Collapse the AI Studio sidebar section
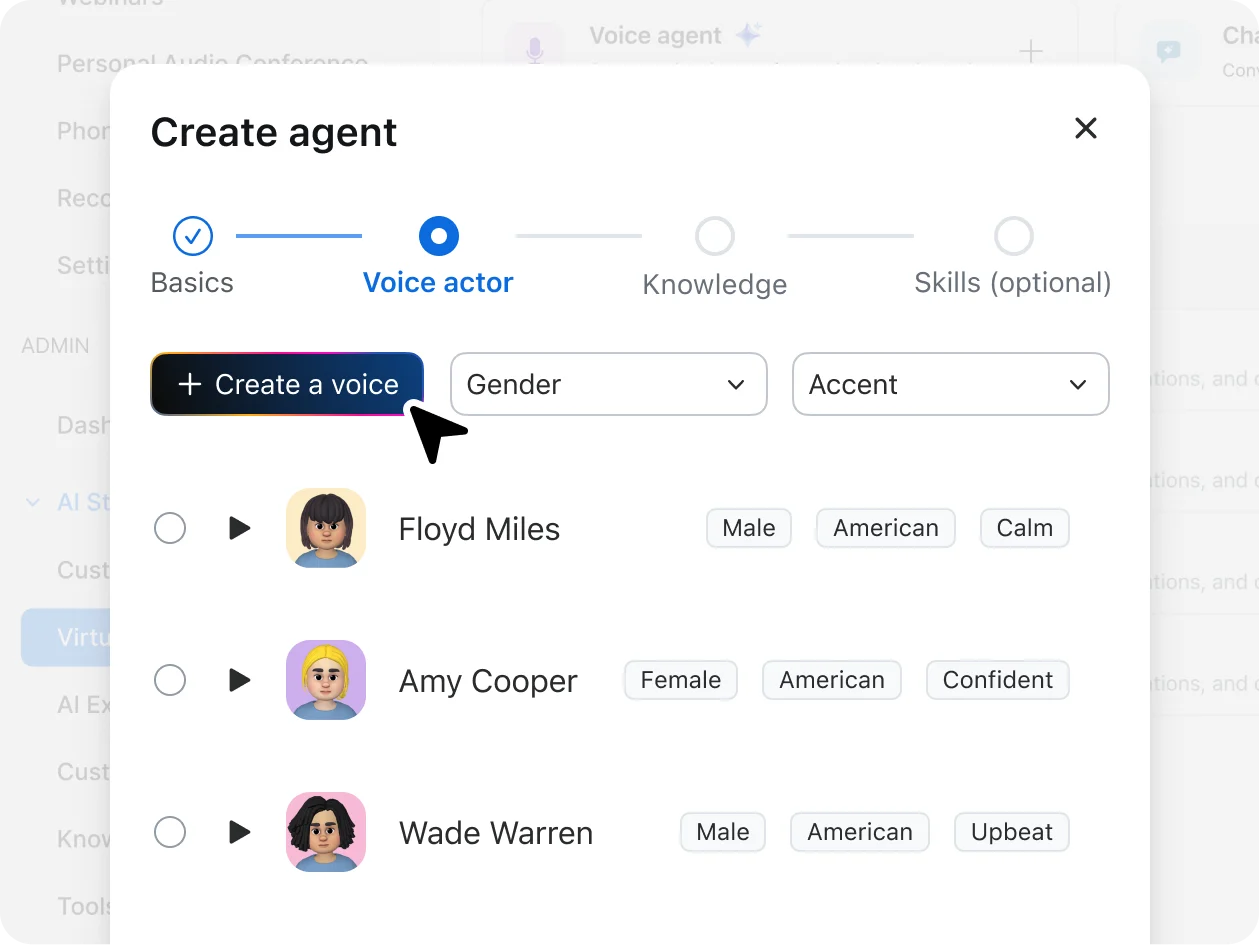 tap(31, 502)
